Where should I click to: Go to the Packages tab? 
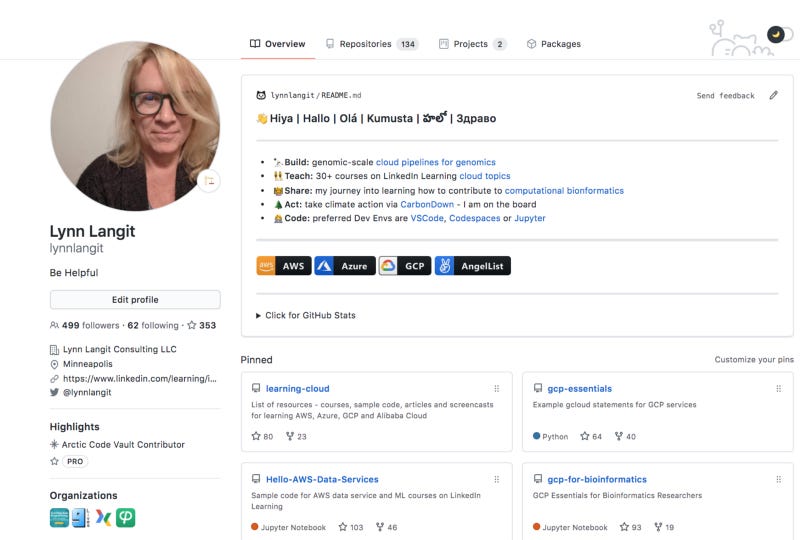pos(554,44)
